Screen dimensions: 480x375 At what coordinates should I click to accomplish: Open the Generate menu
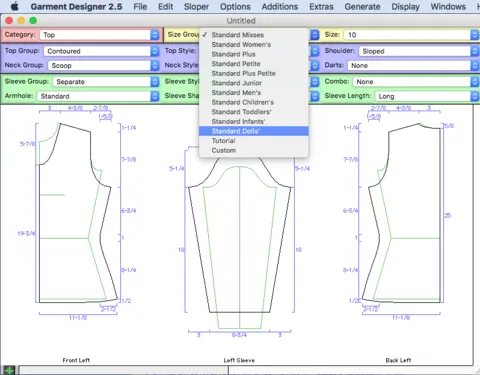coord(362,6)
